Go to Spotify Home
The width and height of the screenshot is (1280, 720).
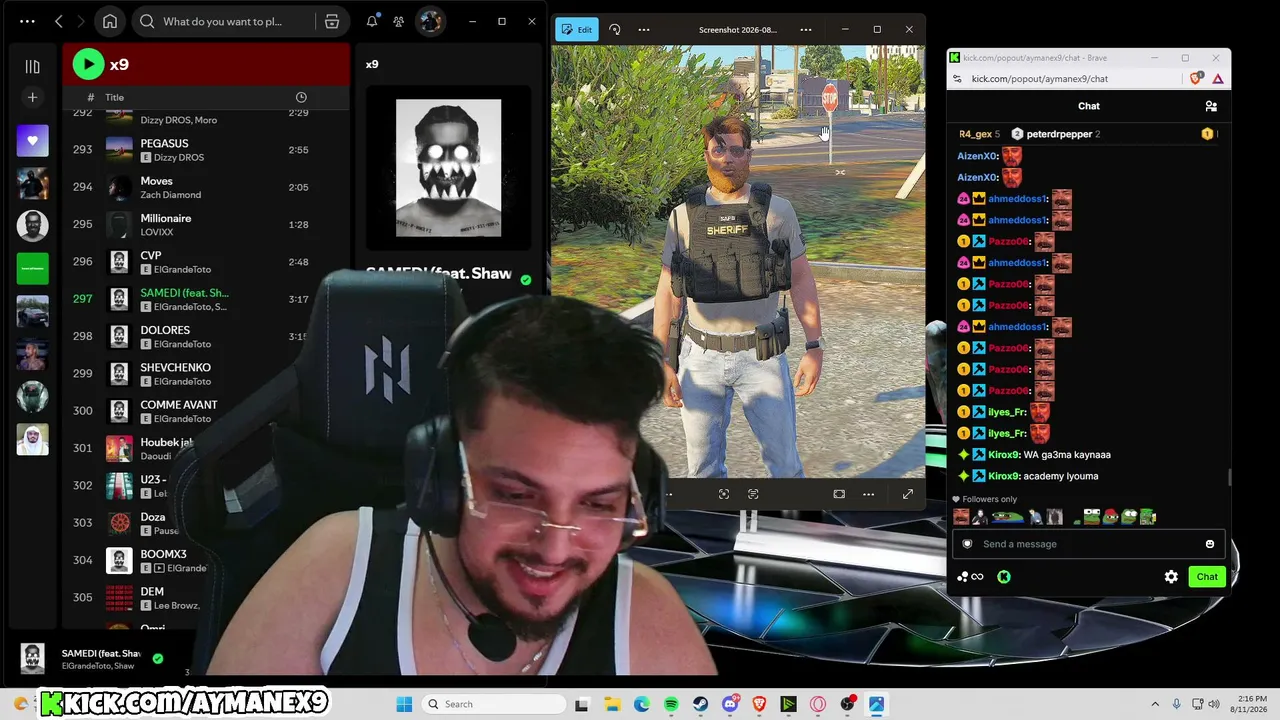coord(110,21)
